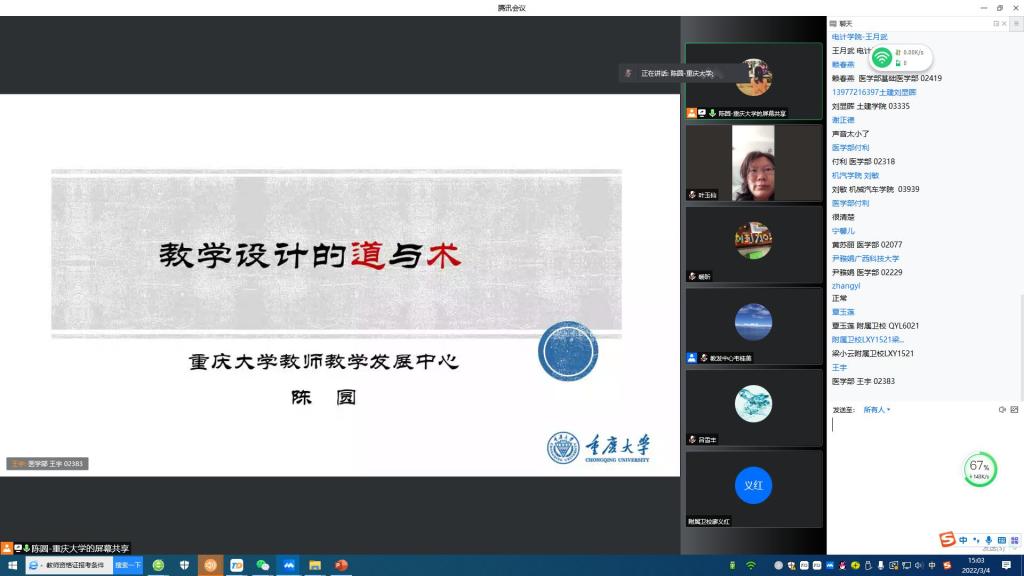The width and height of the screenshot is (1024, 576).
Task: Click sender name zhangyl in chat
Action: point(846,286)
